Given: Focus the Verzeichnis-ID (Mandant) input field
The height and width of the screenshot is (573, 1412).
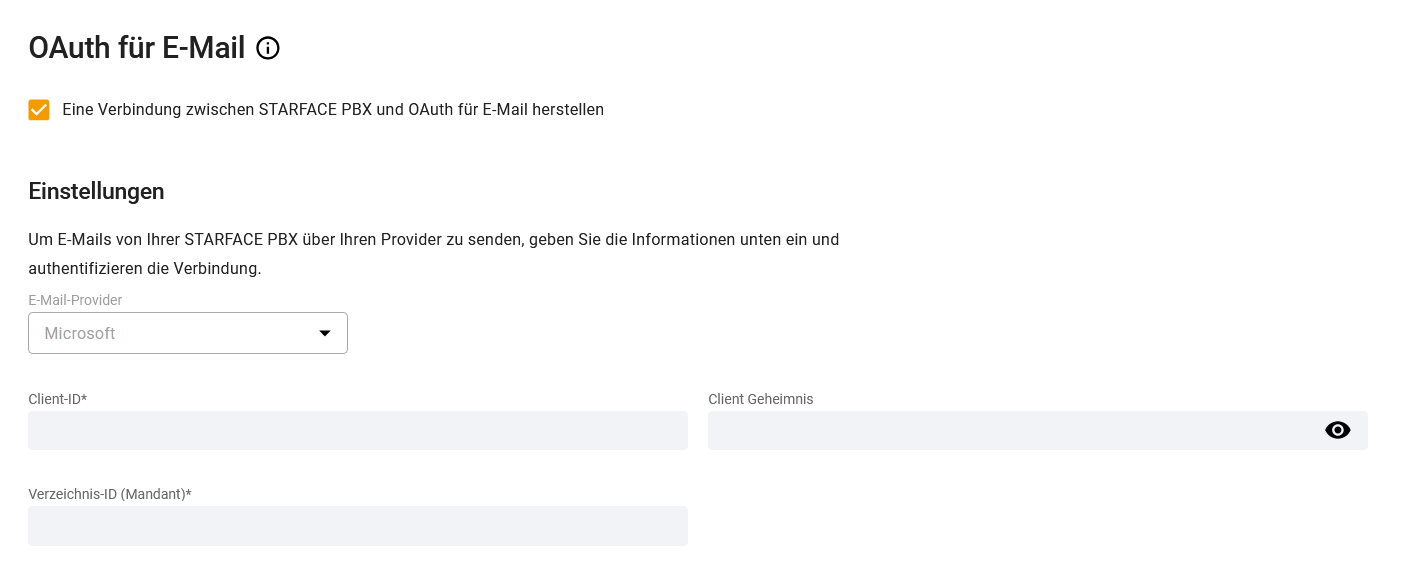Looking at the screenshot, I should coord(358,526).
